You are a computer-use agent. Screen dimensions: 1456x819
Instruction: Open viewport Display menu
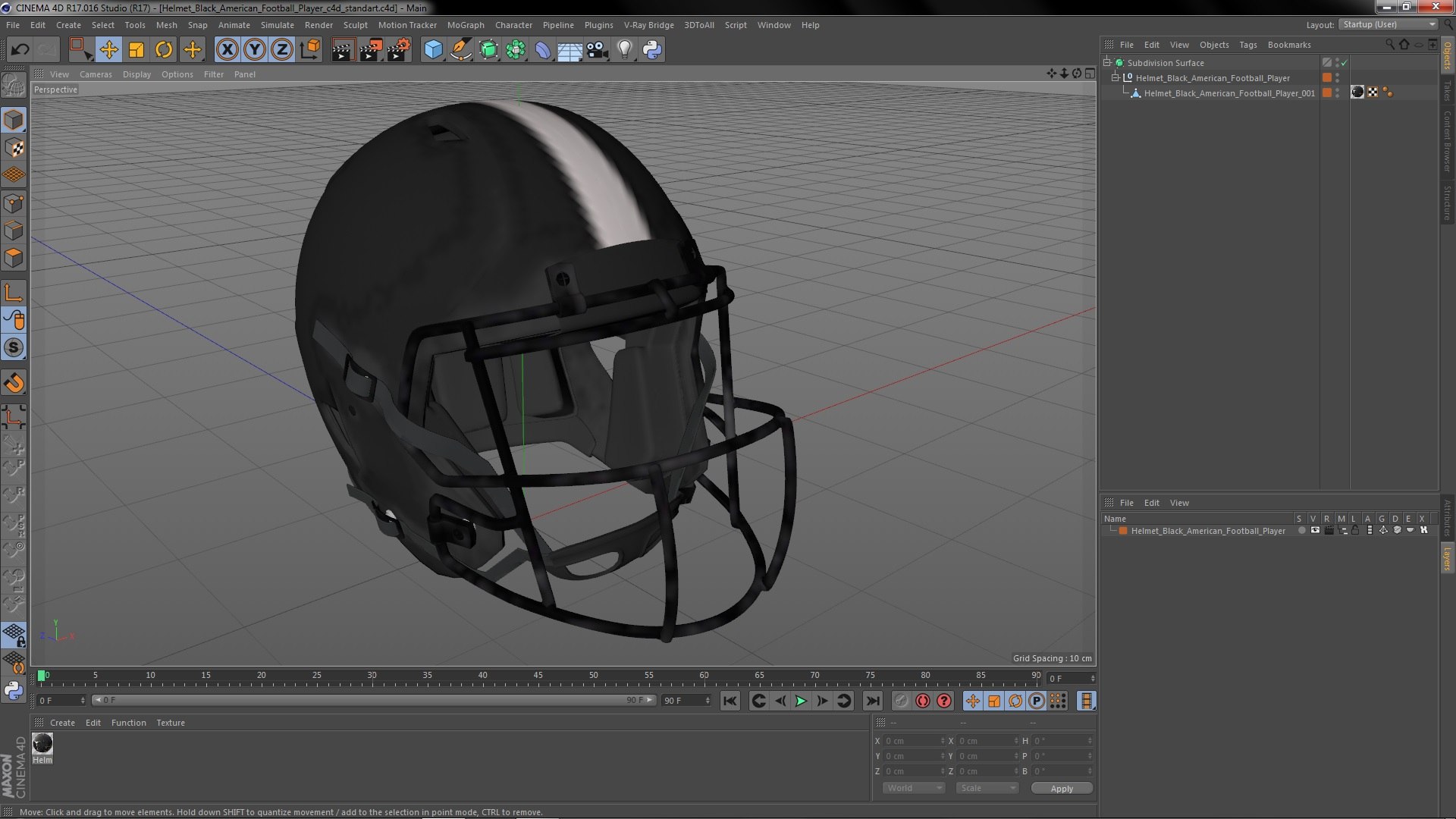(x=136, y=74)
